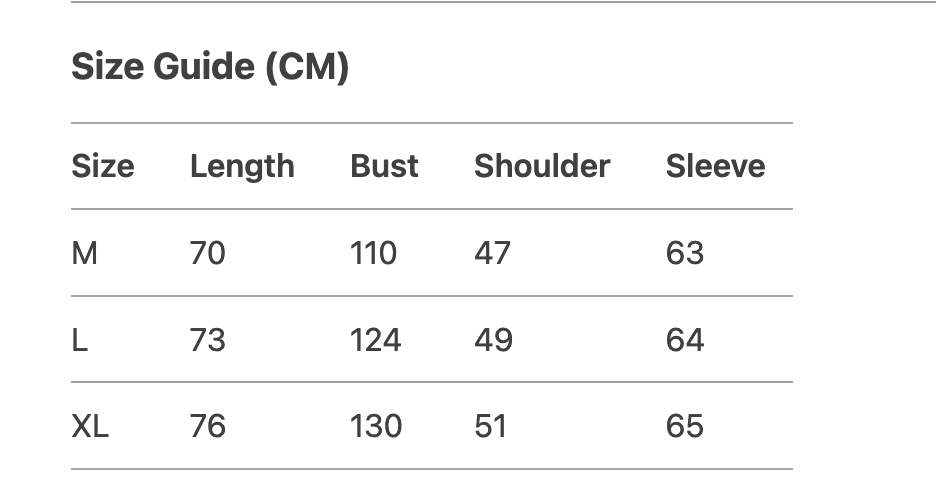Click bust value 130 in XL row
The height and width of the screenshot is (494, 936).
coord(375,427)
